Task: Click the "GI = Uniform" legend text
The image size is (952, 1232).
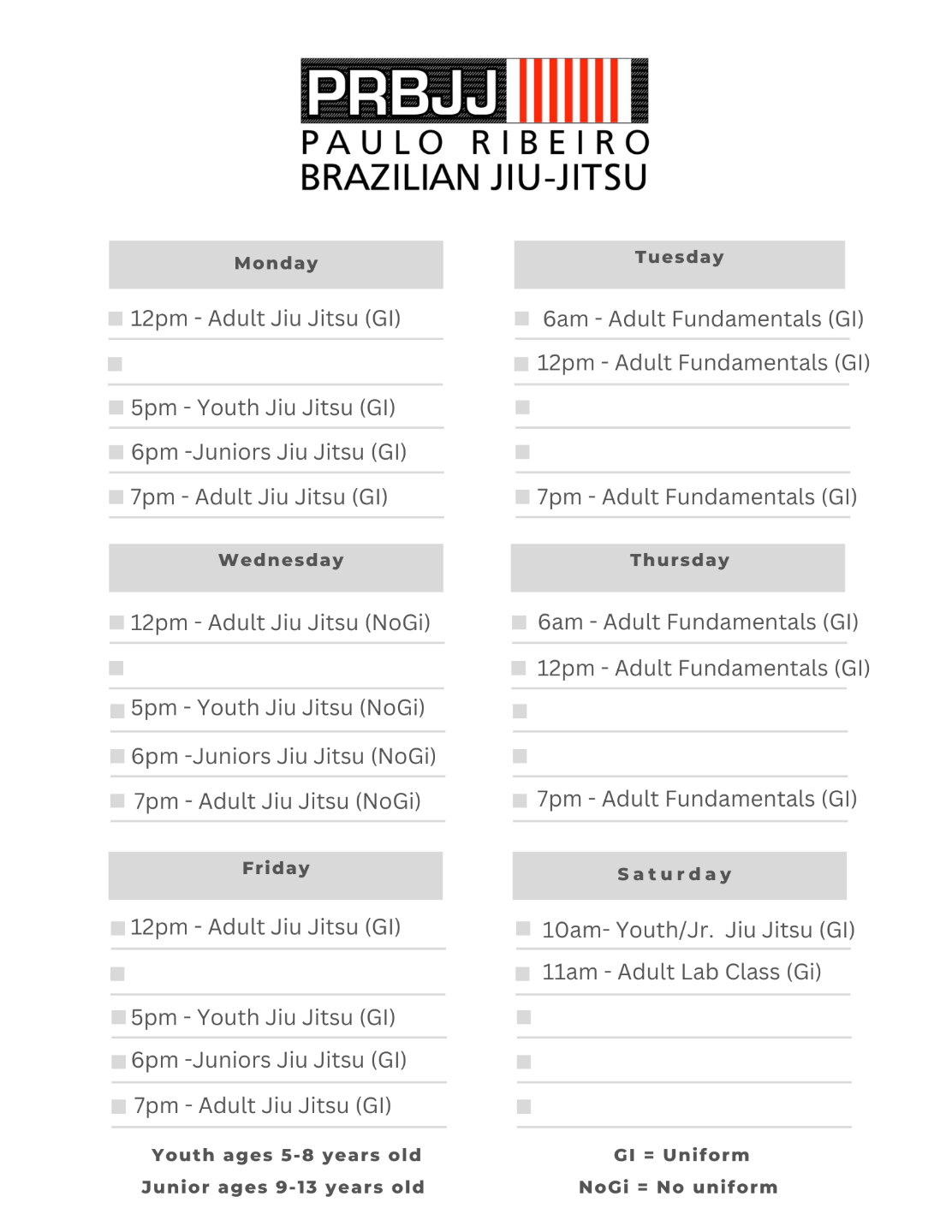Action: [681, 1155]
